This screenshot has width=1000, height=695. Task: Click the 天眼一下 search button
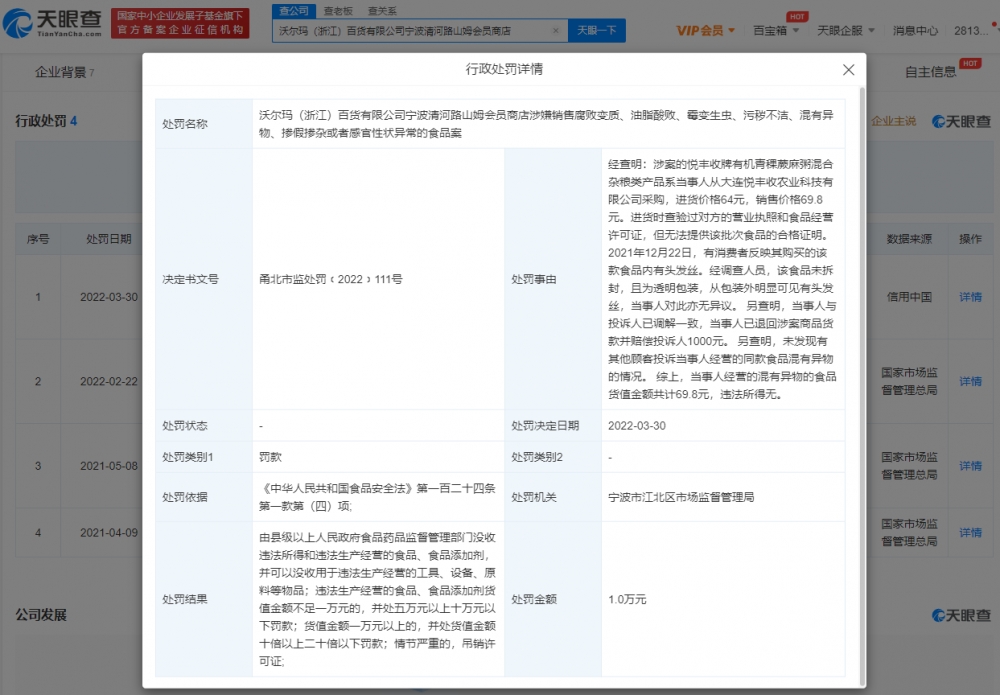[x=596, y=31]
